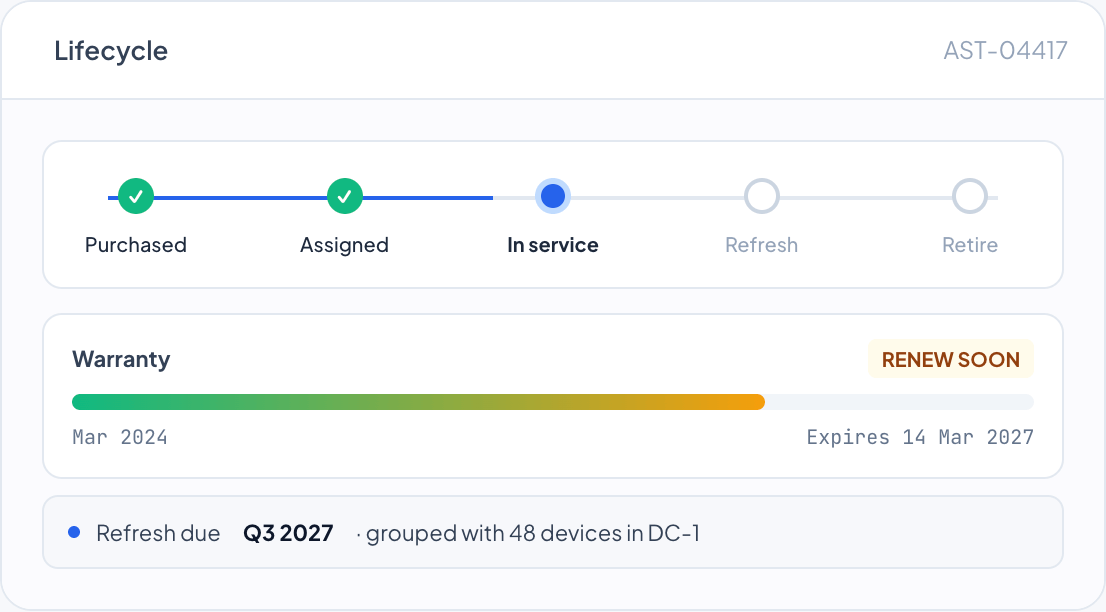Click the RENEW SOON warranty badge
Viewport: 1106px width, 612px height.
click(951, 359)
